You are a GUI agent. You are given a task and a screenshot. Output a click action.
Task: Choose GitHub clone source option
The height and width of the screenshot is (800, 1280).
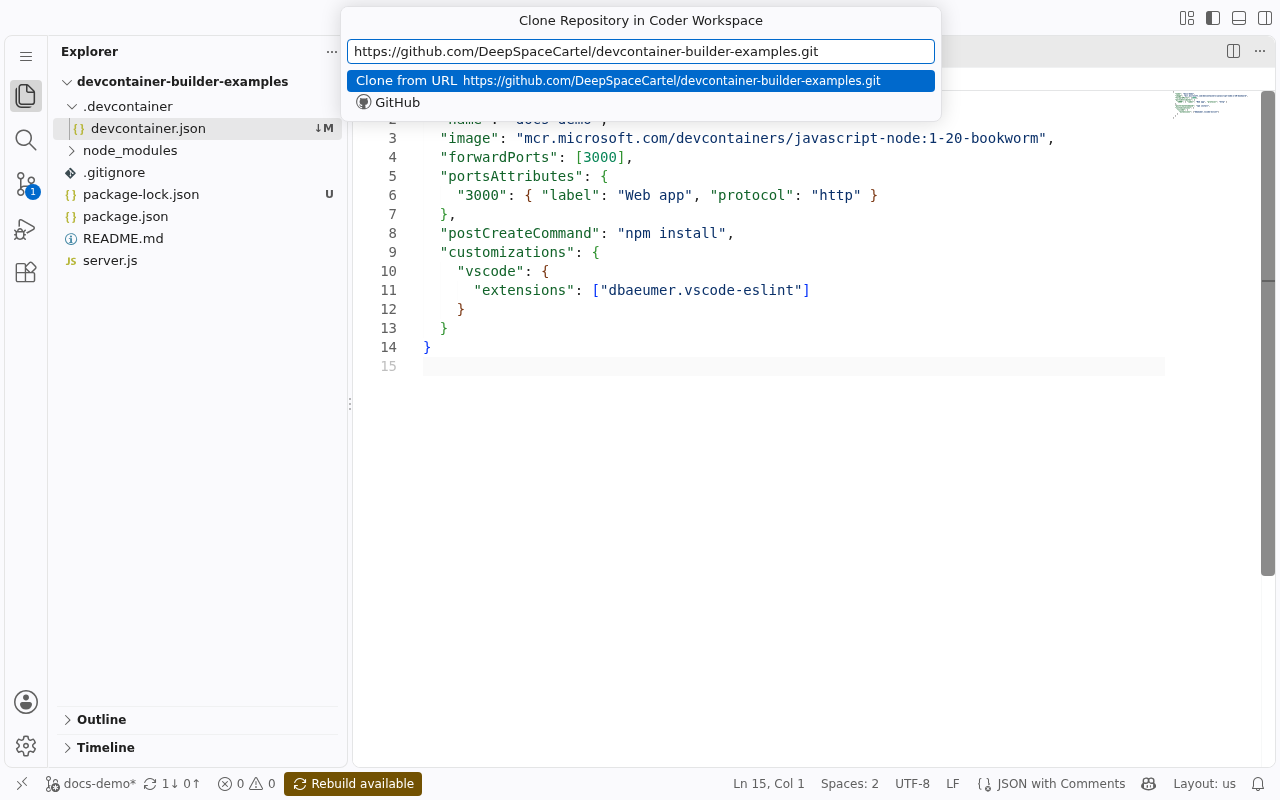[641, 103]
